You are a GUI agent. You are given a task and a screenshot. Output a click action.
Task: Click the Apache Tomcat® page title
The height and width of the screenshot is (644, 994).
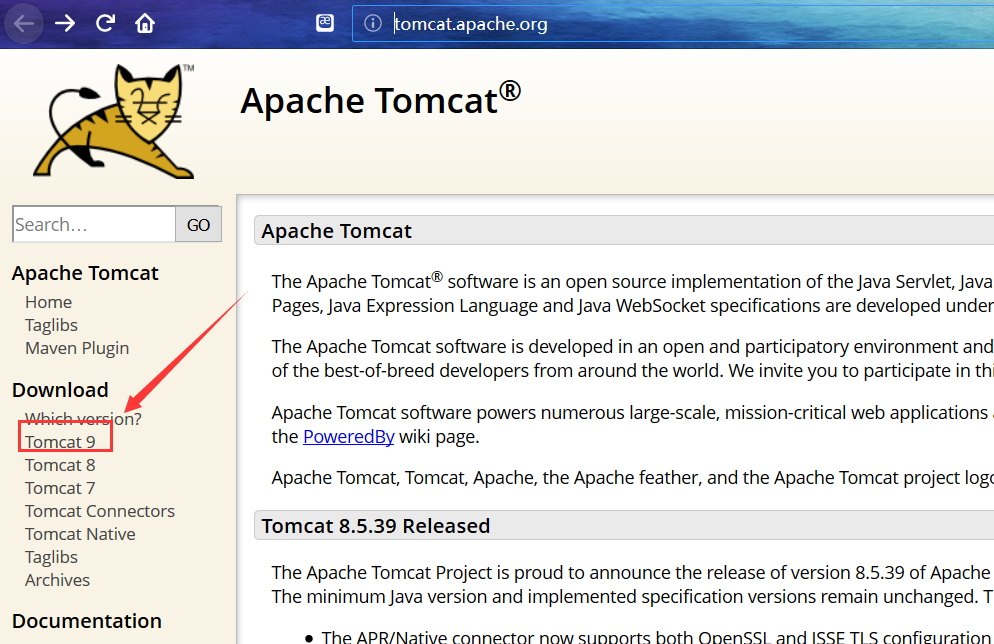(380, 100)
